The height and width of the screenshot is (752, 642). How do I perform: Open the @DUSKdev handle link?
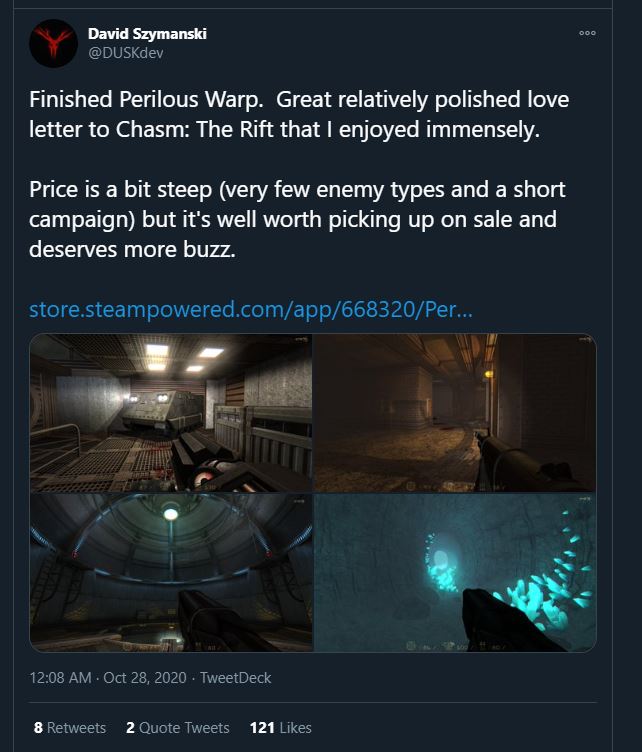click(126, 53)
